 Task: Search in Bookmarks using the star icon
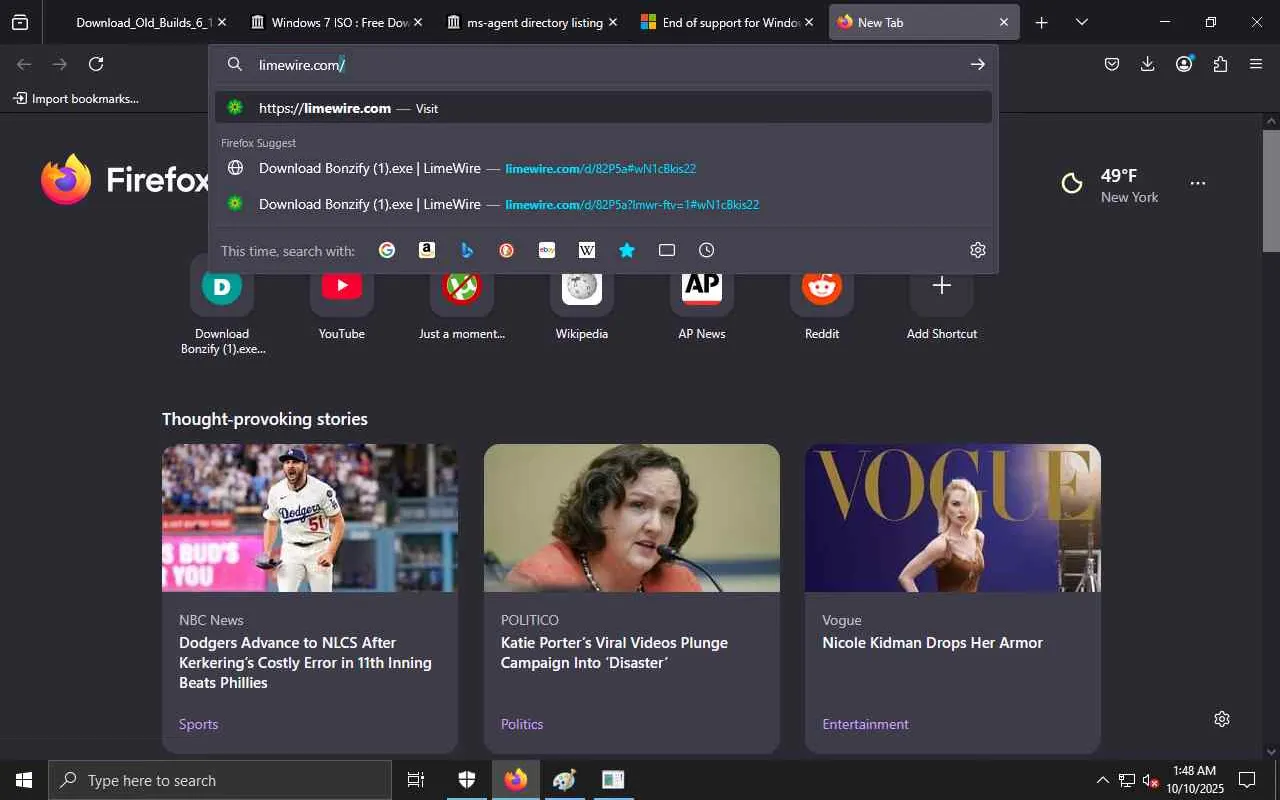pyautogui.click(x=627, y=250)
